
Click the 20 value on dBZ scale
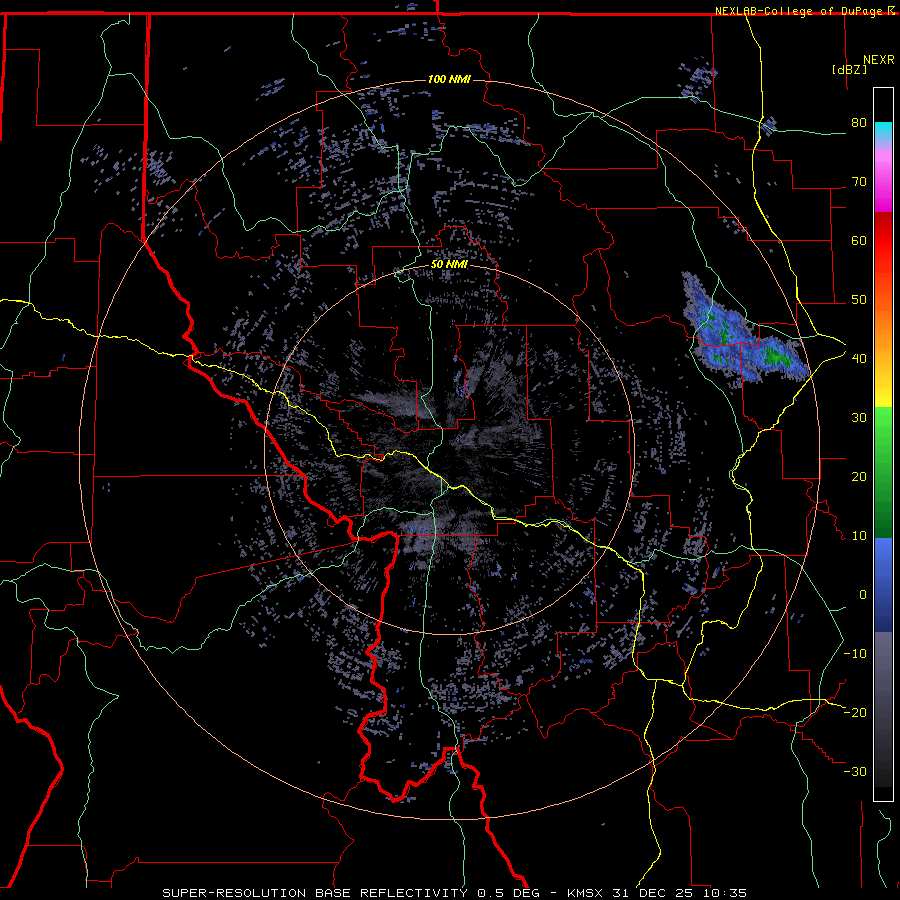[859, 477]
